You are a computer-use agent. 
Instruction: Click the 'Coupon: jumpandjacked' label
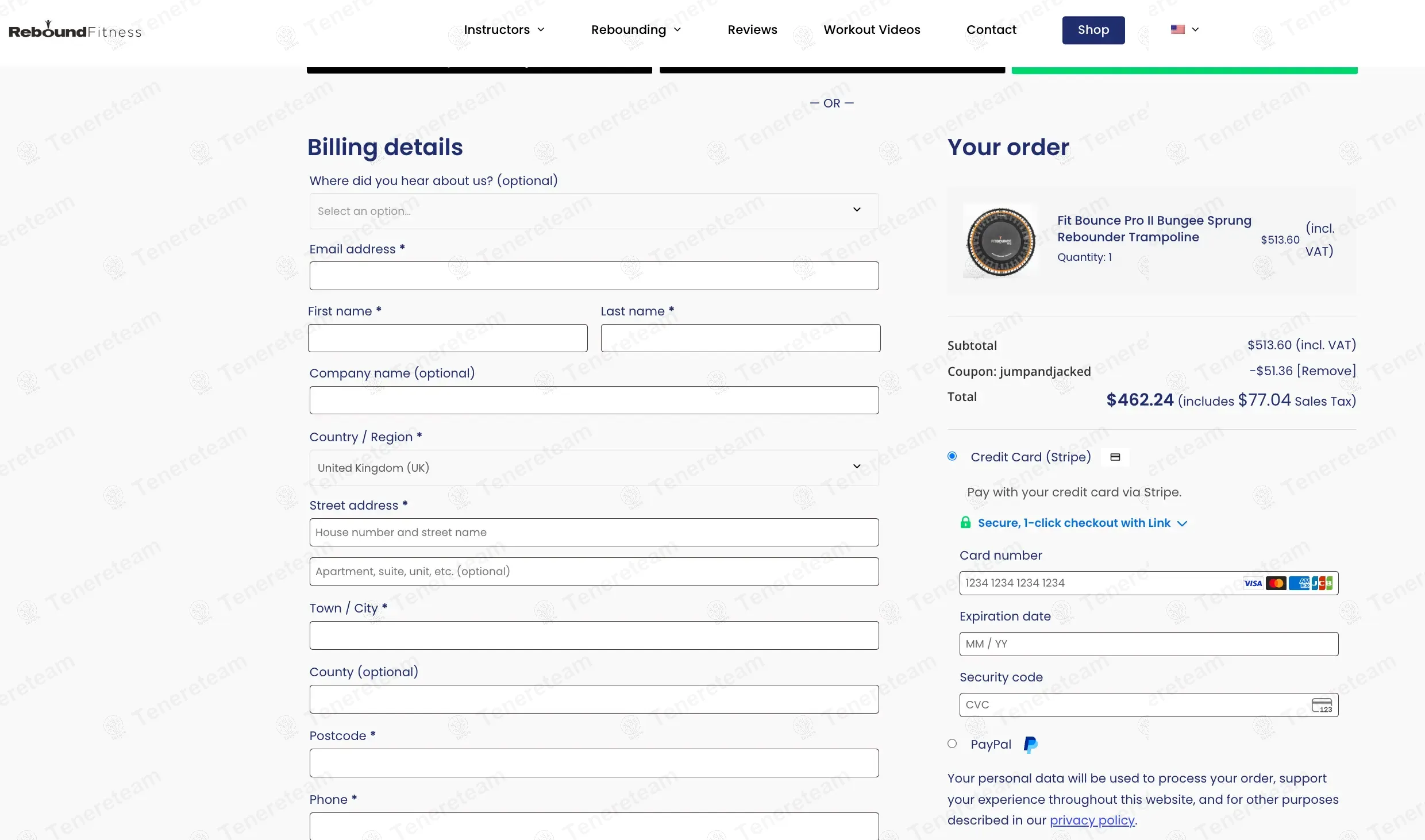[1019, 372]
